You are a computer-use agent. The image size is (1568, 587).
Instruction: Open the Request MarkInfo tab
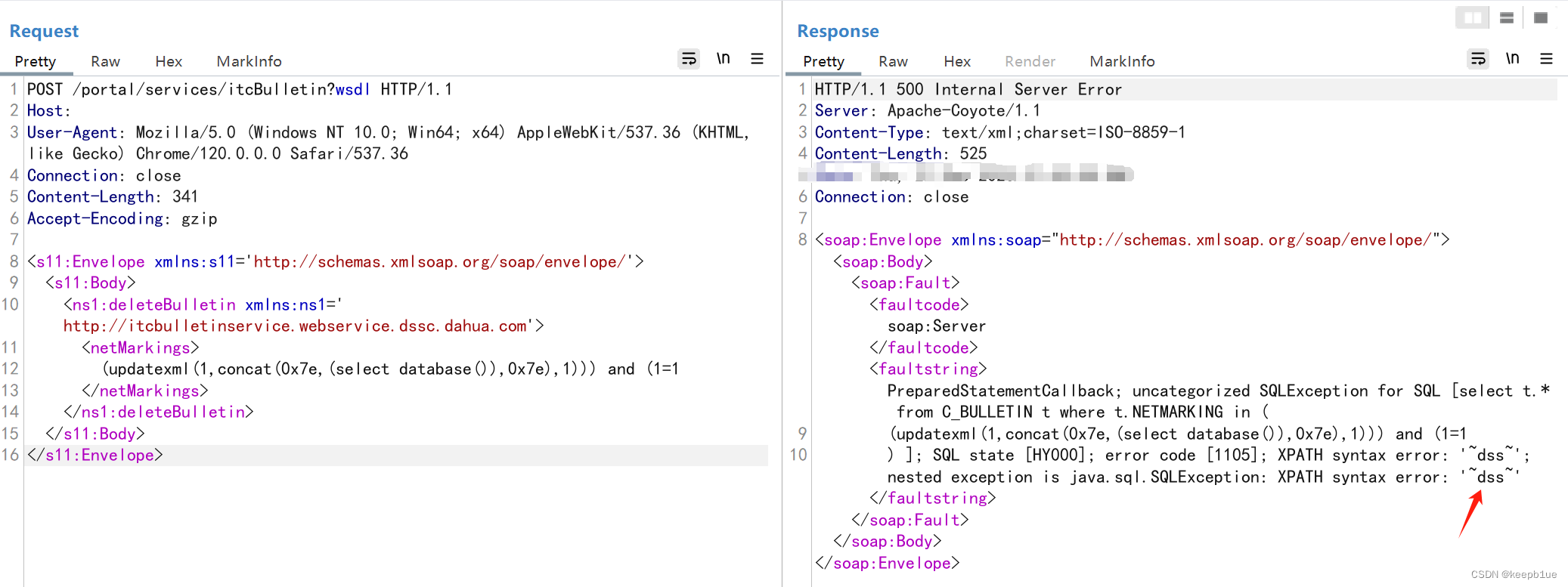(249, 61)
